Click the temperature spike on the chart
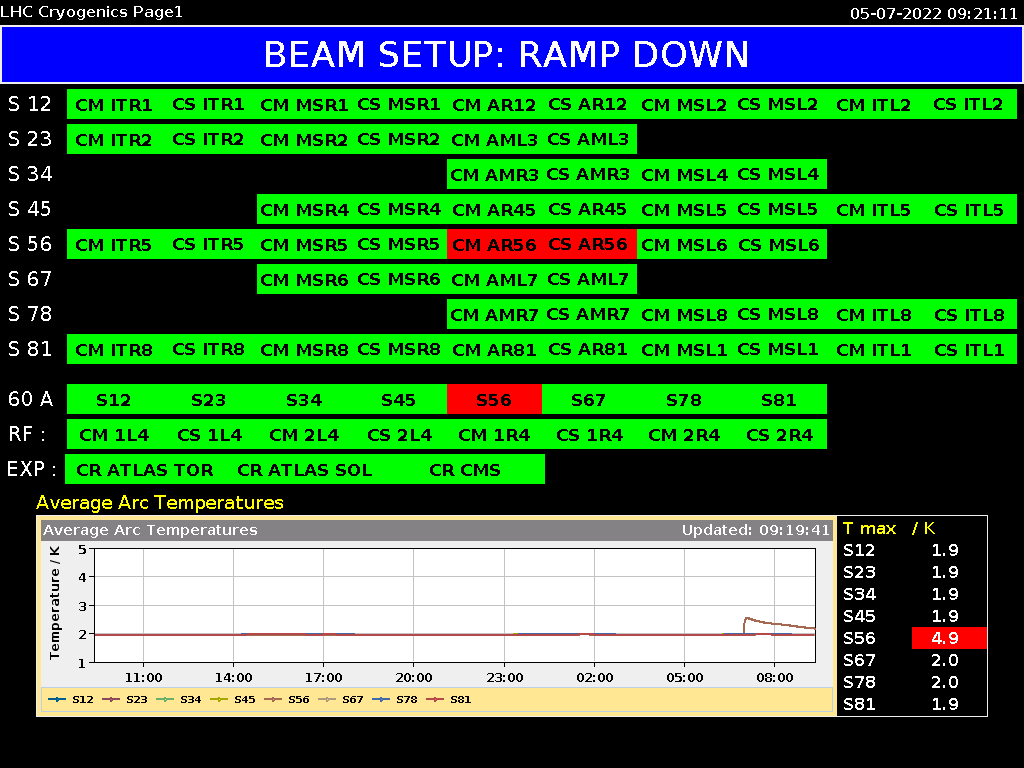The height and width of the screenshot is (768, 1024). (746, 618)
